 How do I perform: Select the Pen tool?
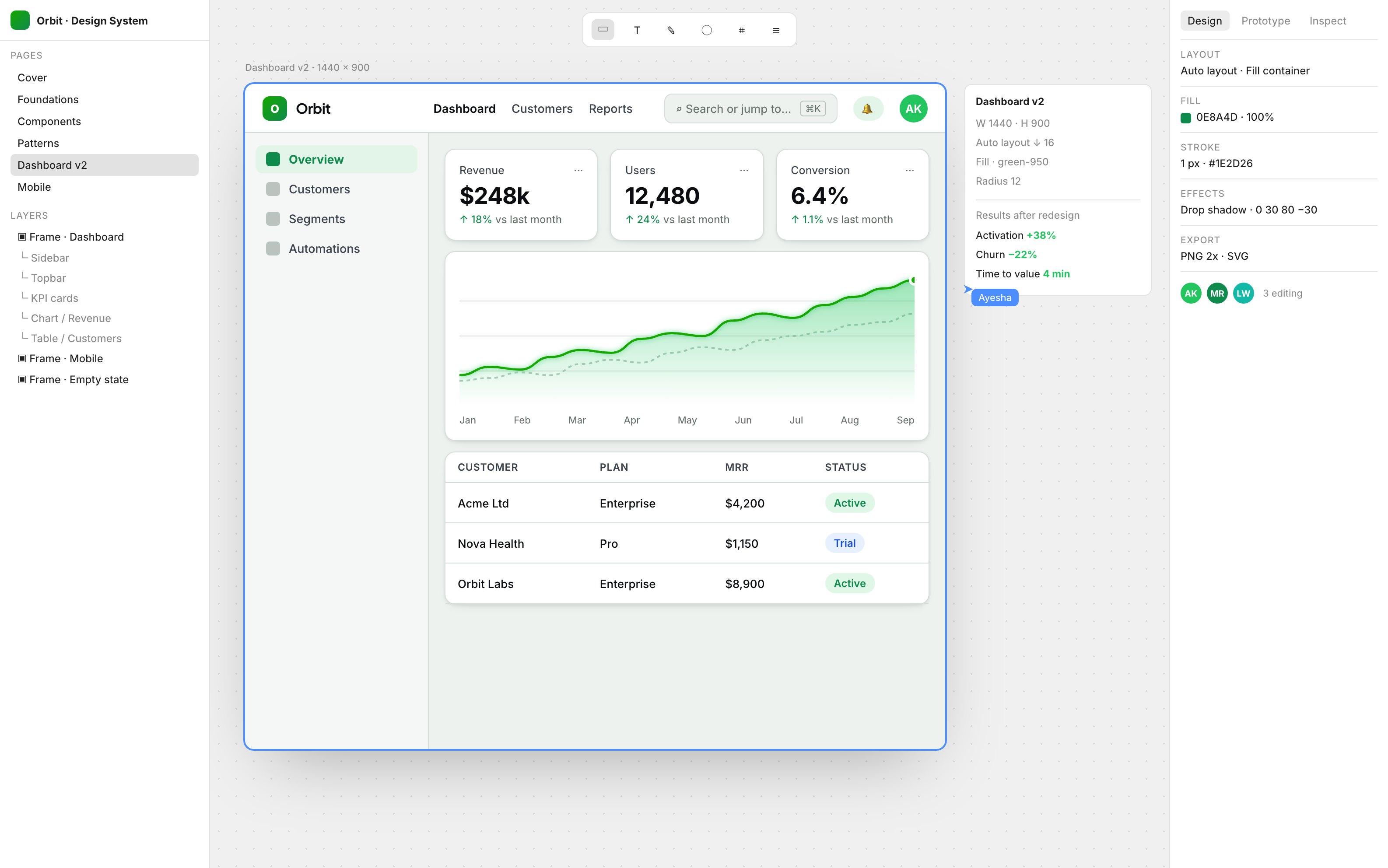click(x=672, y=30)
